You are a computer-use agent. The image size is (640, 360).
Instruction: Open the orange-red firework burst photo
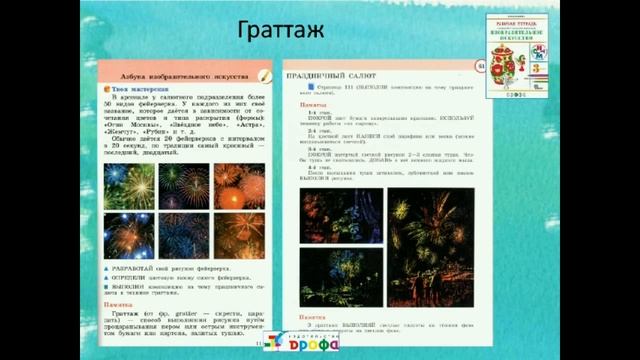pos(239,187)
